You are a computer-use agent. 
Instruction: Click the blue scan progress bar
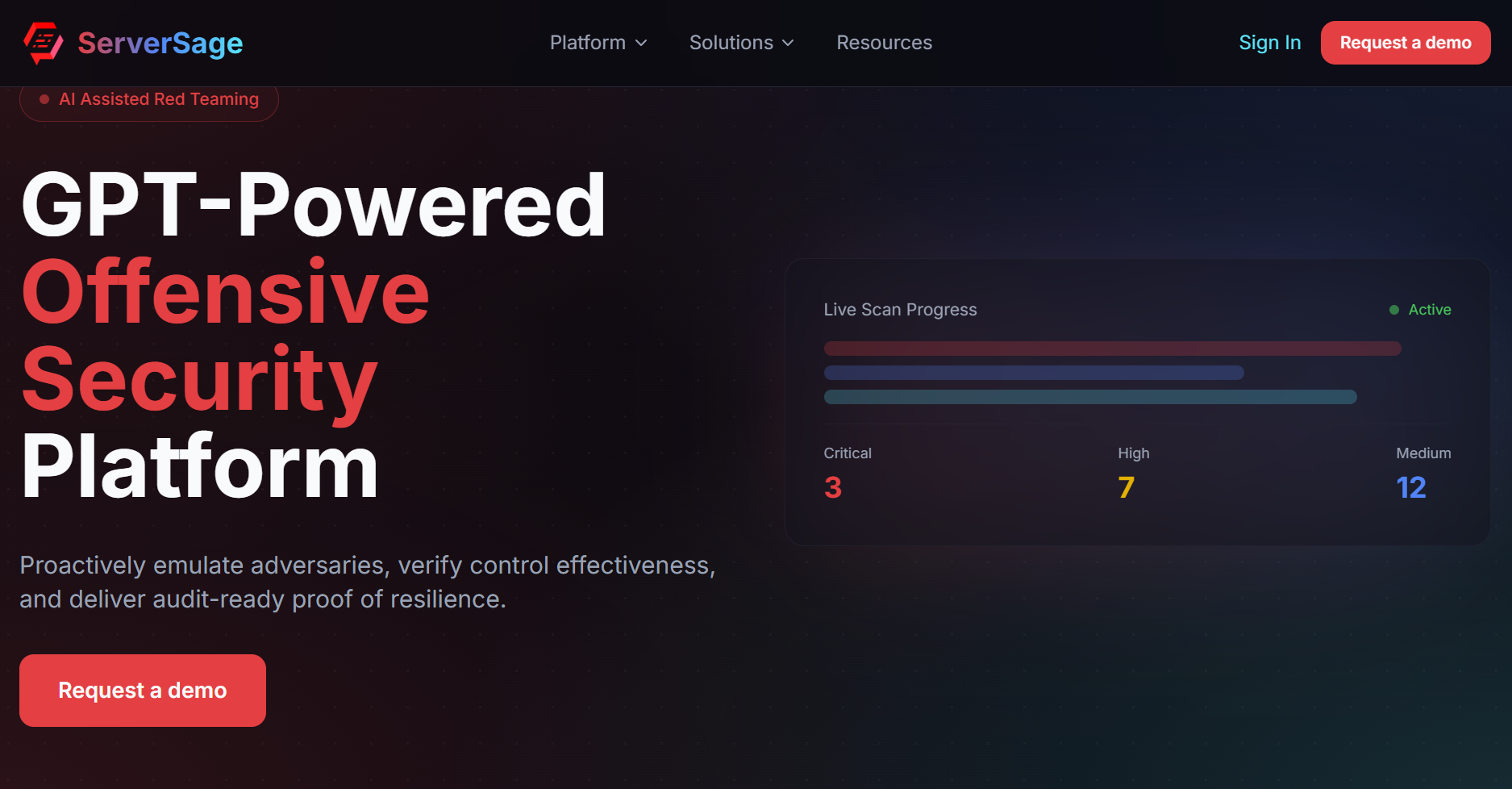coord(1033,373)
